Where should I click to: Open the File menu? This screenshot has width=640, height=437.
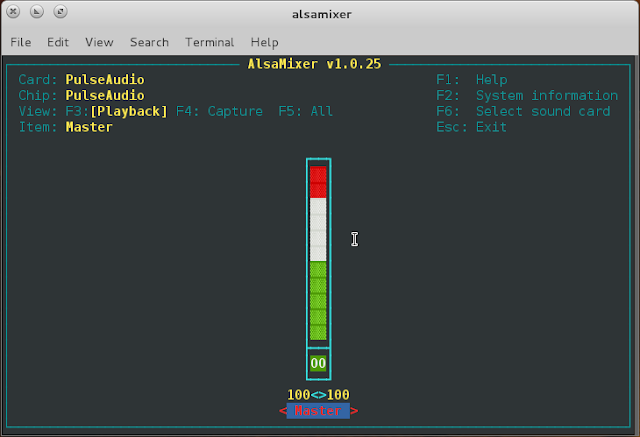click(20, 42)
